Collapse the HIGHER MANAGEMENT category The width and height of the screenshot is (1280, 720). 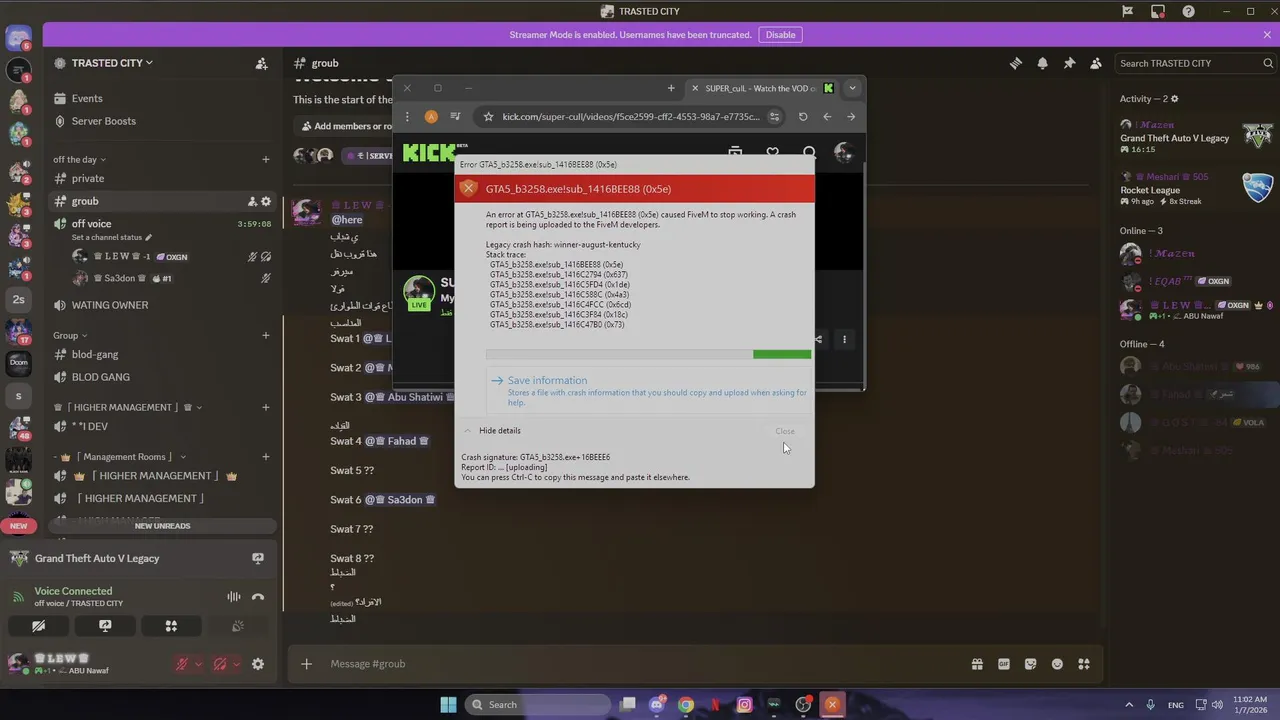129,407
